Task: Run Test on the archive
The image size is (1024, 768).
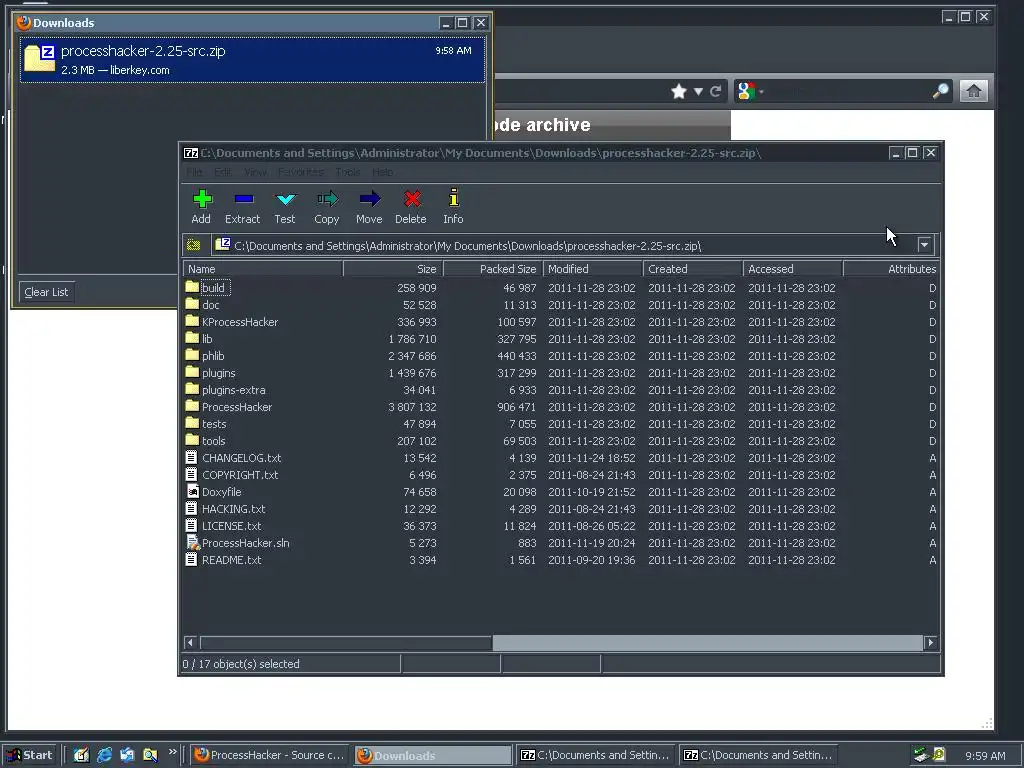Action: pyautogui.click(x=285, y=199)
